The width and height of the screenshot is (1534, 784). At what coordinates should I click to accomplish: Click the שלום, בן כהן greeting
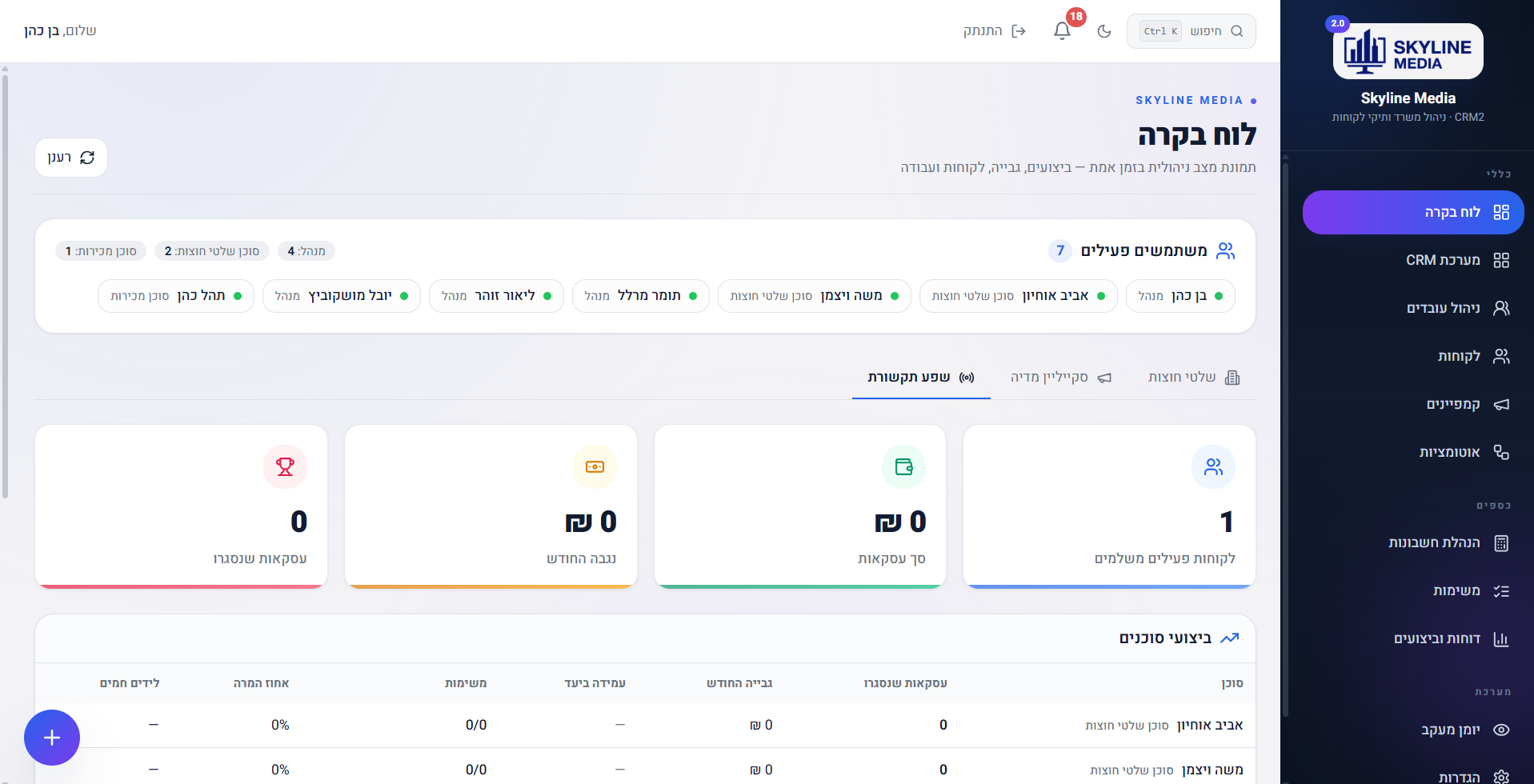click(x=60, y=31)
